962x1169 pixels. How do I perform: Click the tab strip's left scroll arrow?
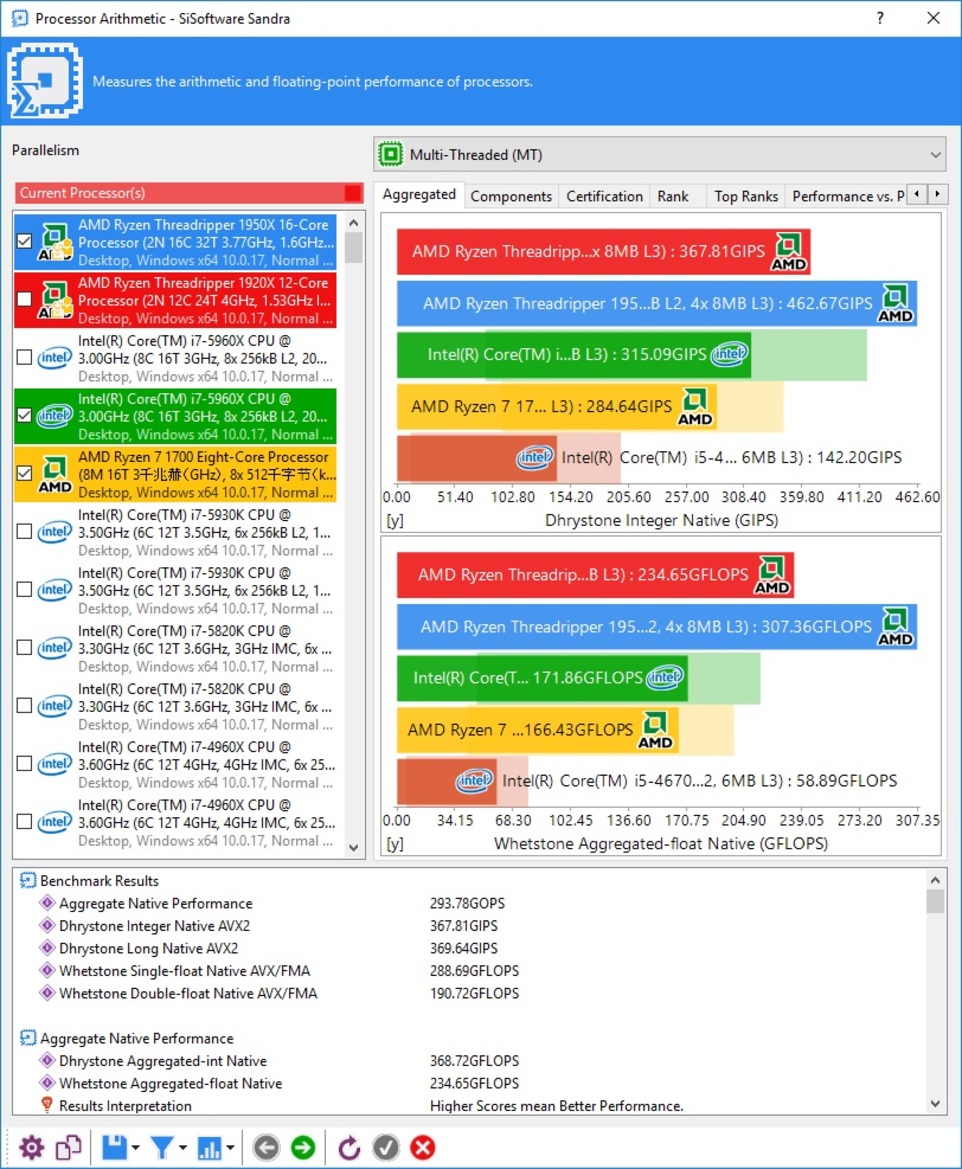pos(917,195)
